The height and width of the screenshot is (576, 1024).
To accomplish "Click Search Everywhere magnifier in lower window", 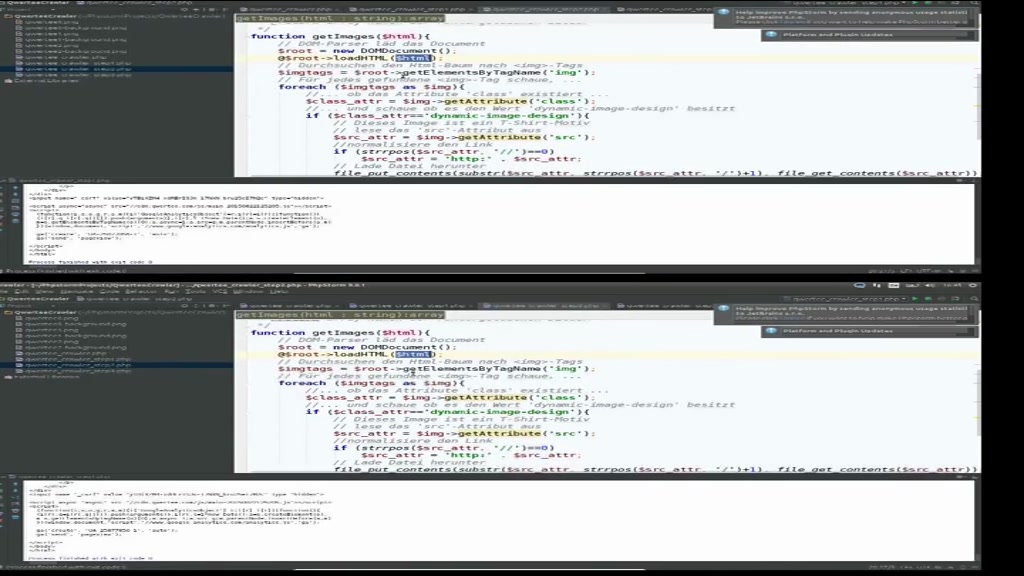I will [x=974, y=298].
